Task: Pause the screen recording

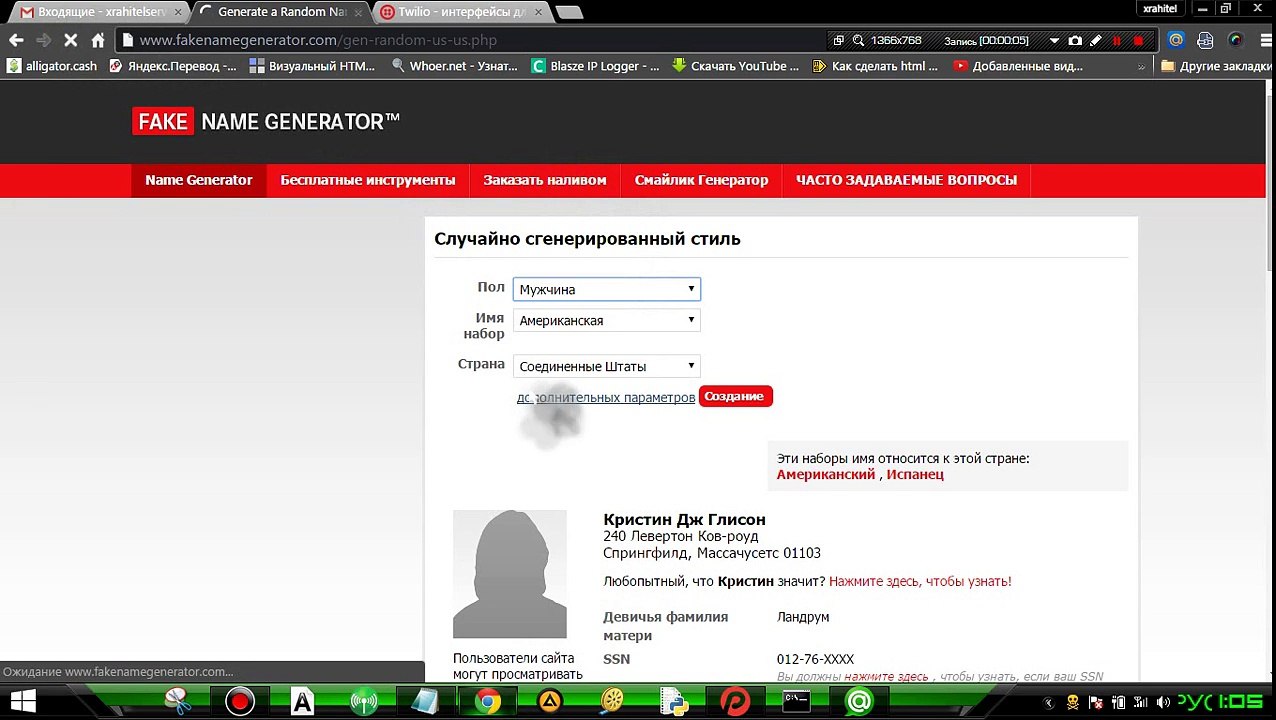Action: 1117,40
